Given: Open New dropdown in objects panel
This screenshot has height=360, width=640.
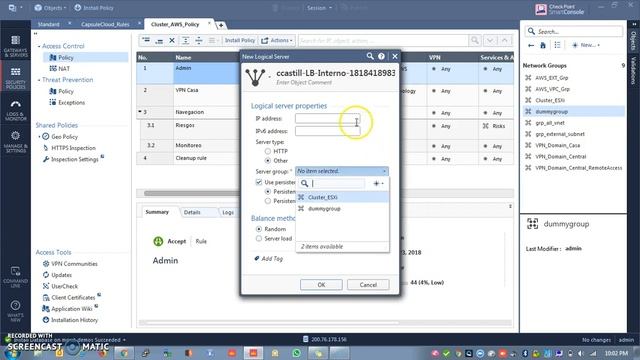Looking at the screenshot, I should point(586,45).
